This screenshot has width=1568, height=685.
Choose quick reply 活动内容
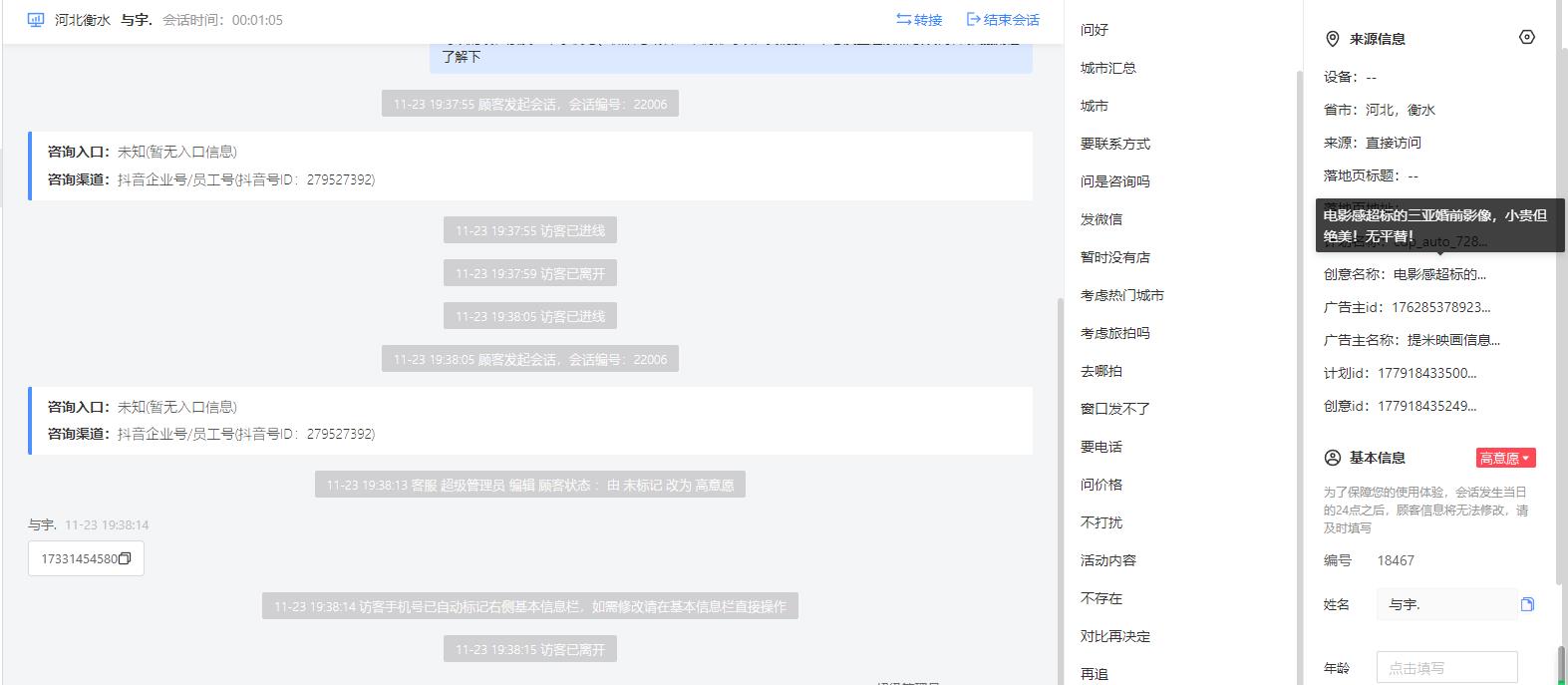click(1108, 560)
